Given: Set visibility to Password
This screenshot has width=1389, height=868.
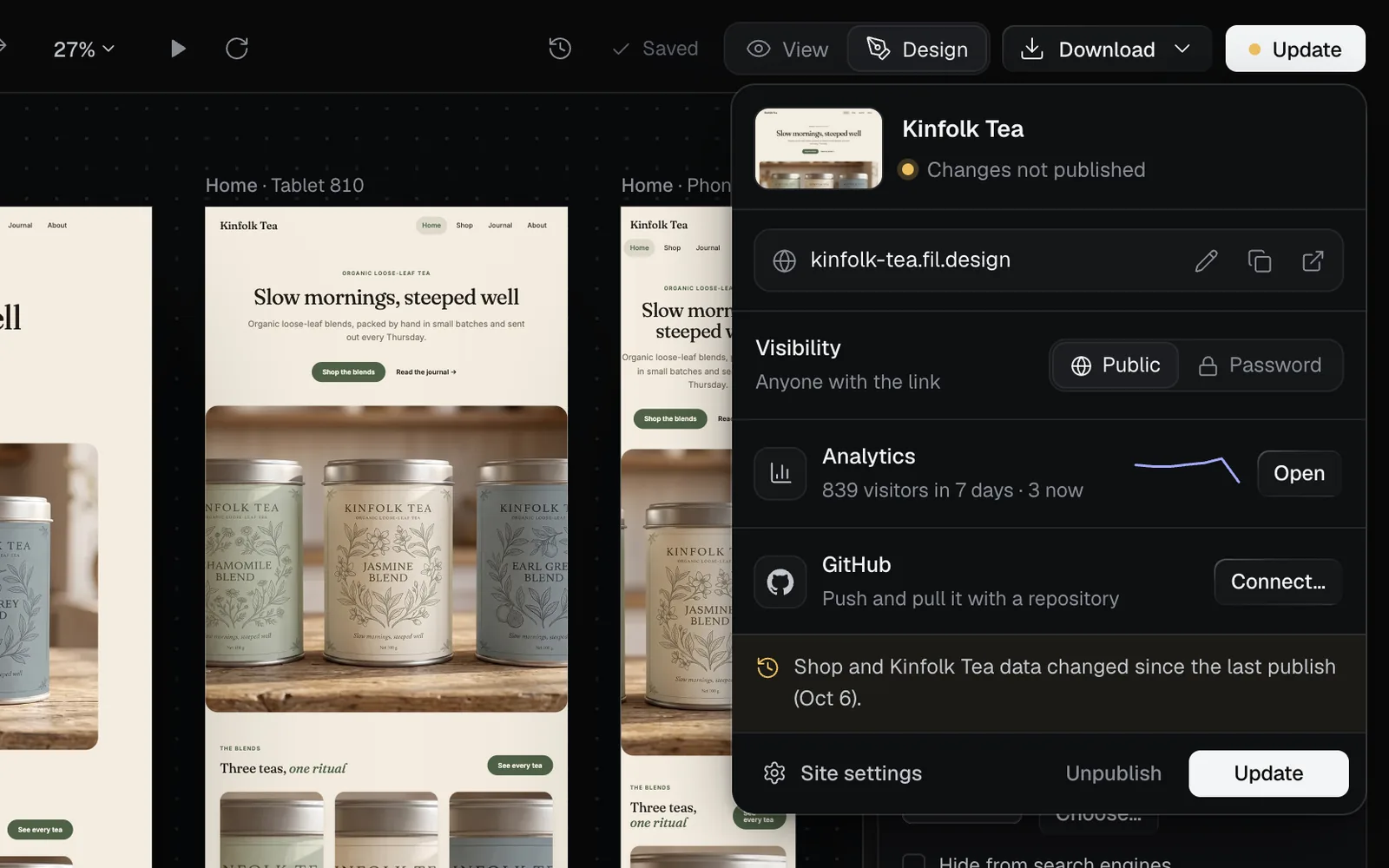Looking at the screenshot, I should 1260,365.
